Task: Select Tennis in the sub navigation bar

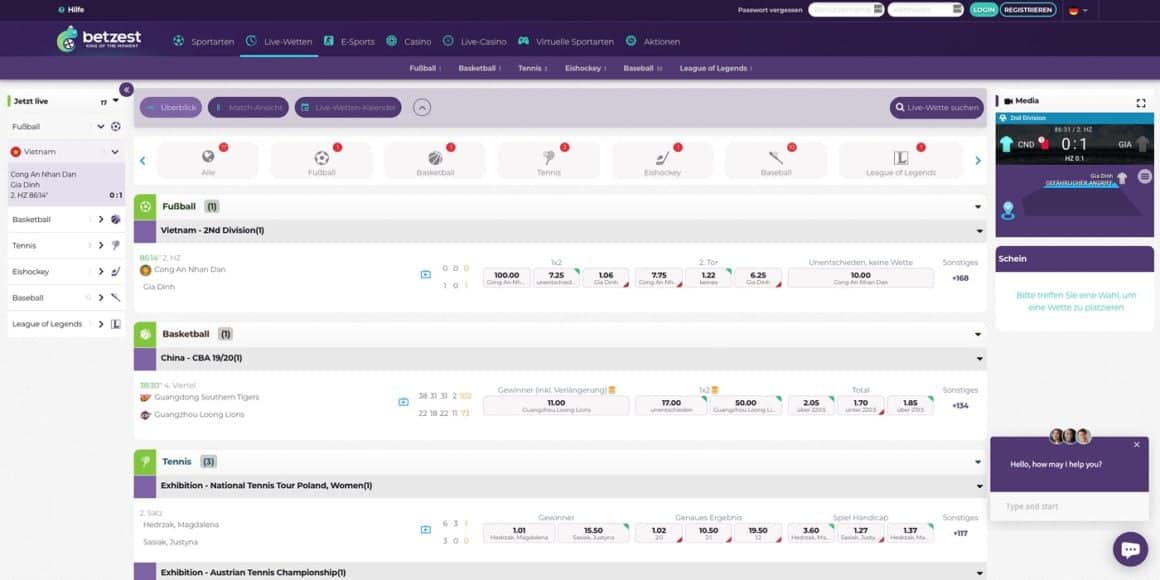Action: 532,68
